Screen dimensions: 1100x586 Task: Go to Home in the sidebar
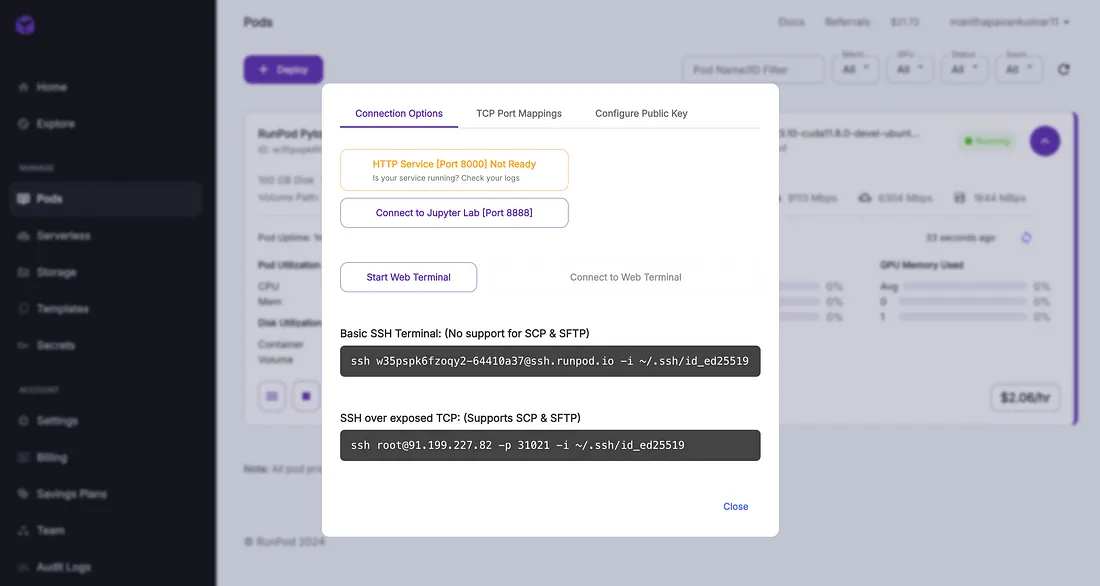coord(51,87)
